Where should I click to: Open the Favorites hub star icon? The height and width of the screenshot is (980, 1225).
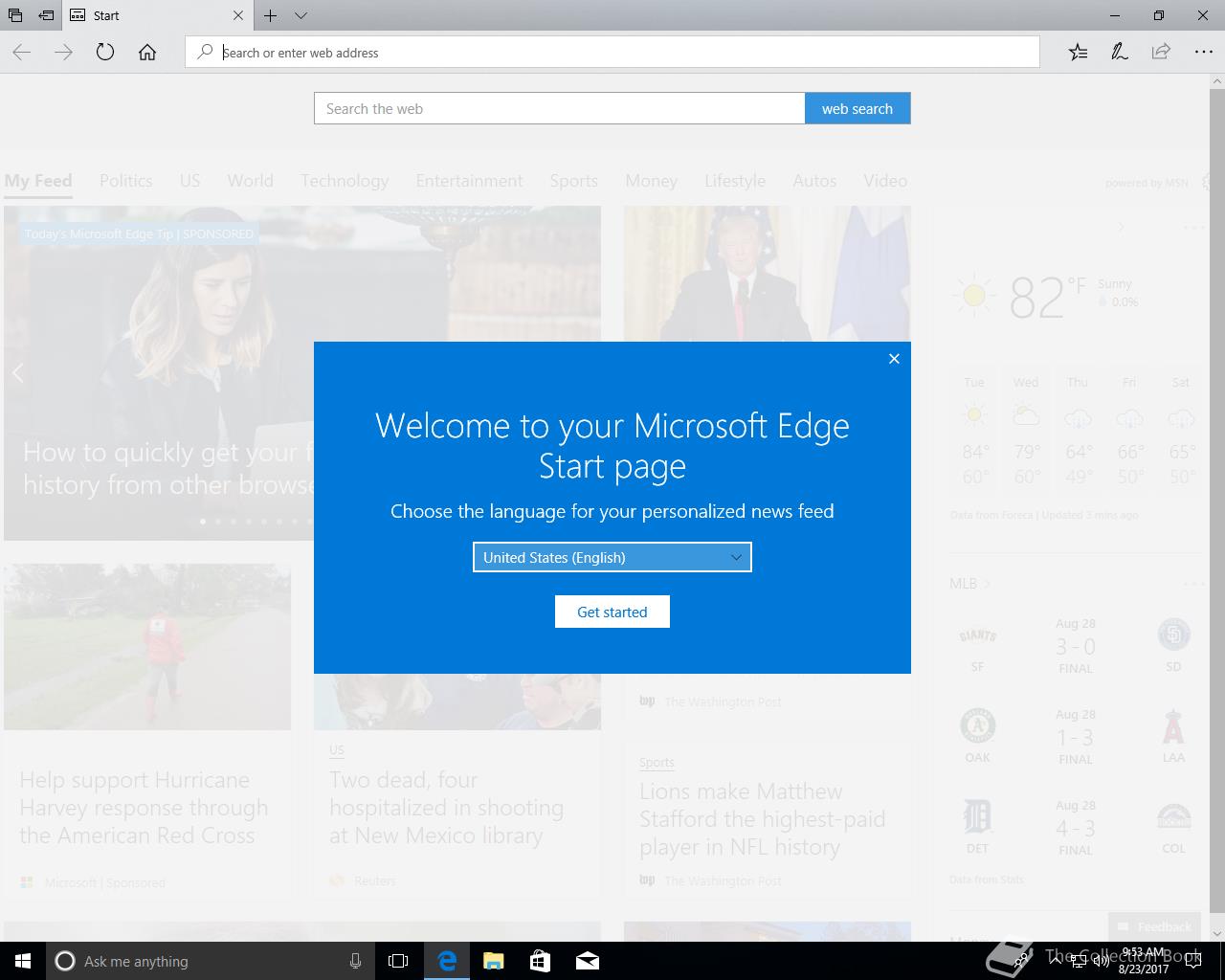[1078, 53]
